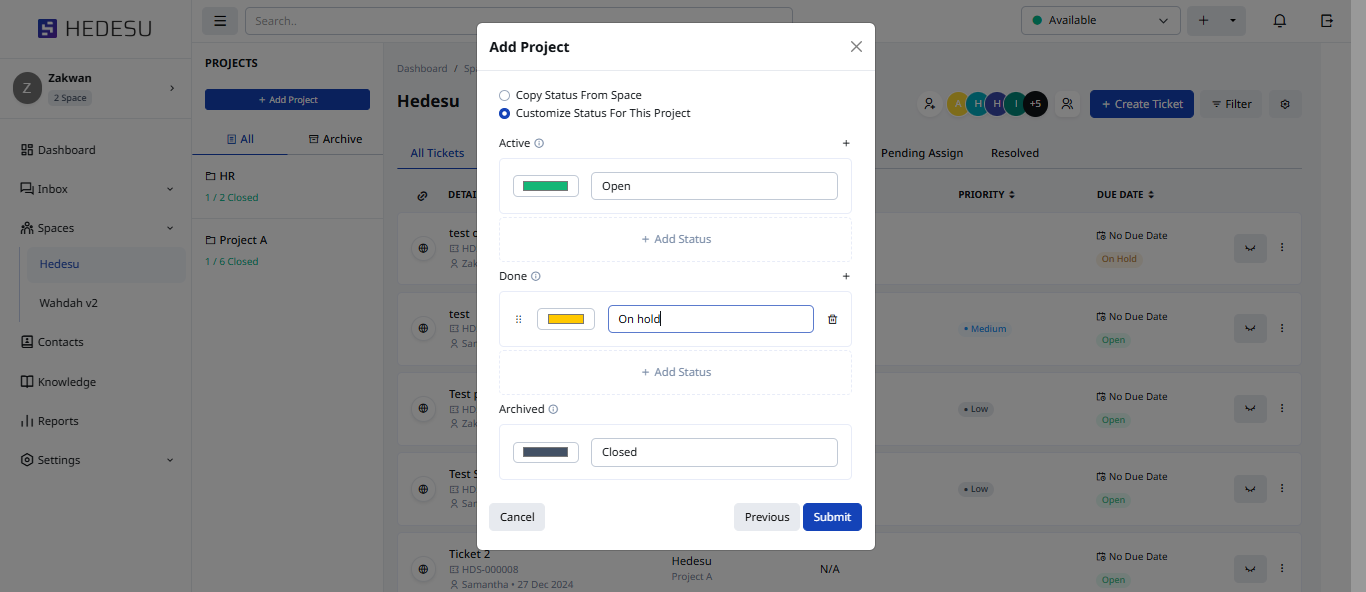Image resolution: width=1366 pixels, height=592 pixels.
Task: Switch to the Archive projects tab
Action: point(335,139)
